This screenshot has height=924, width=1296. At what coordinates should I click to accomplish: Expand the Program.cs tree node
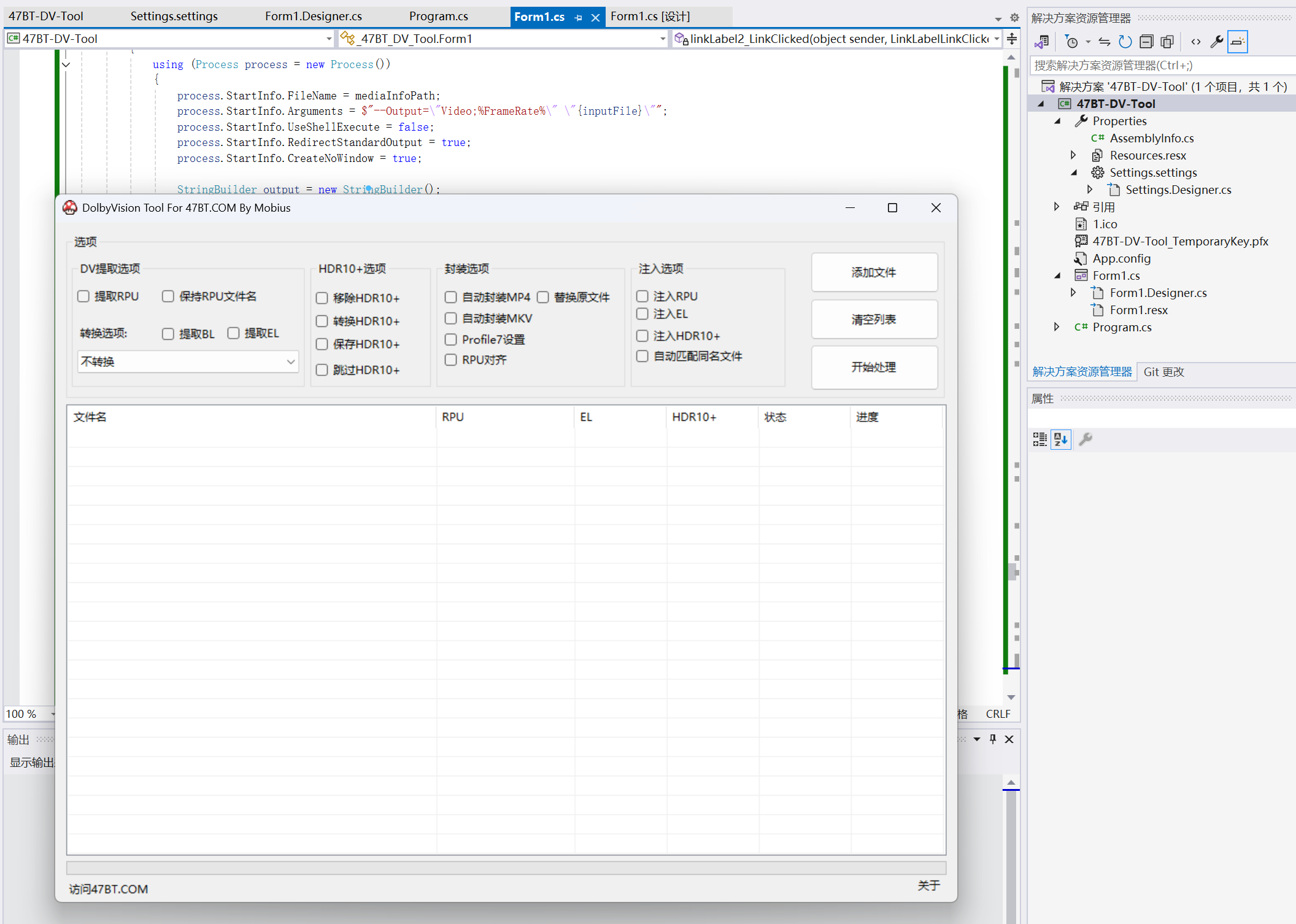click(1057, 327)
